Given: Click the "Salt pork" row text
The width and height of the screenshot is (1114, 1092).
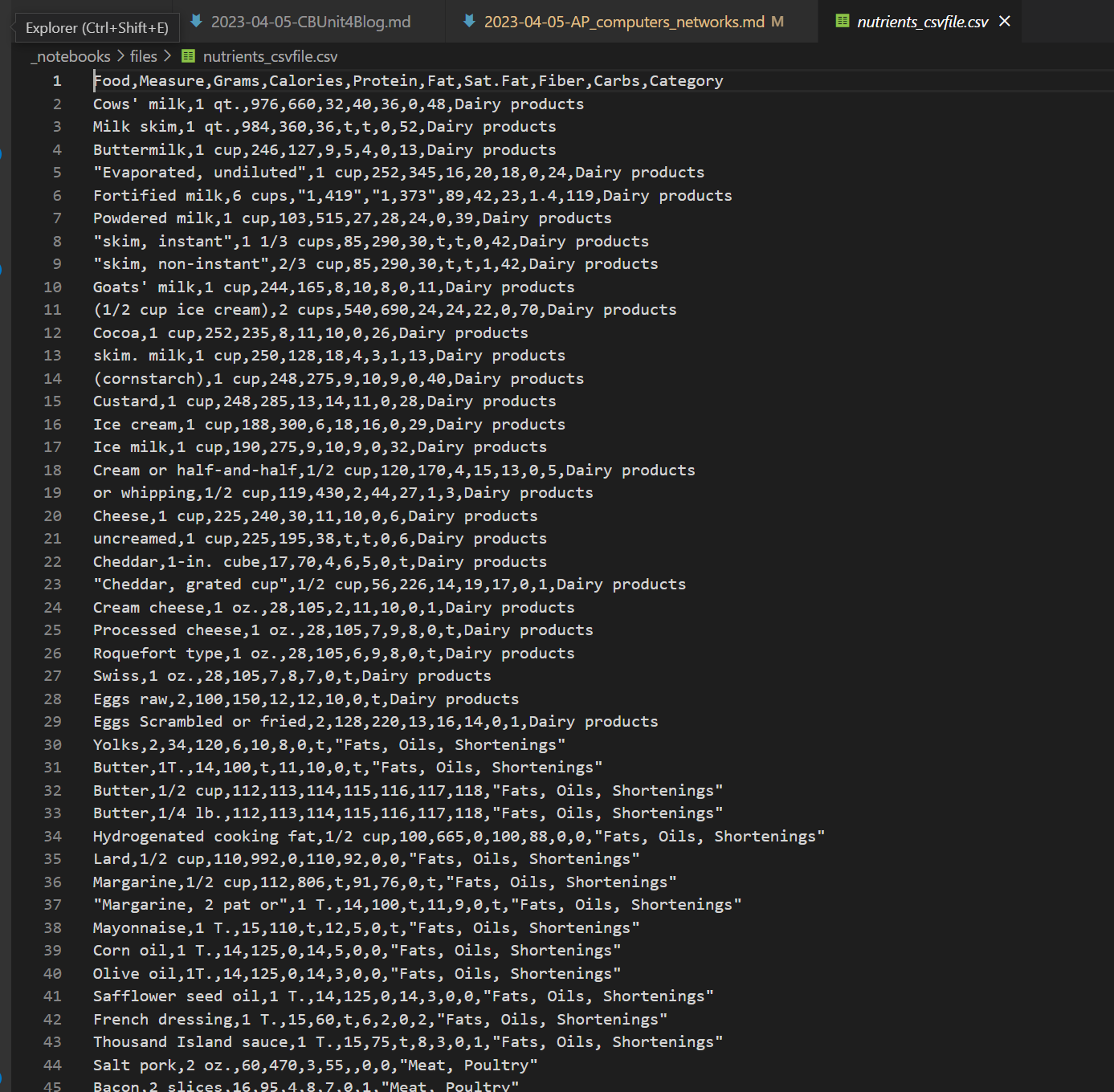Looking at the screenshot, I should [316, 1066].
